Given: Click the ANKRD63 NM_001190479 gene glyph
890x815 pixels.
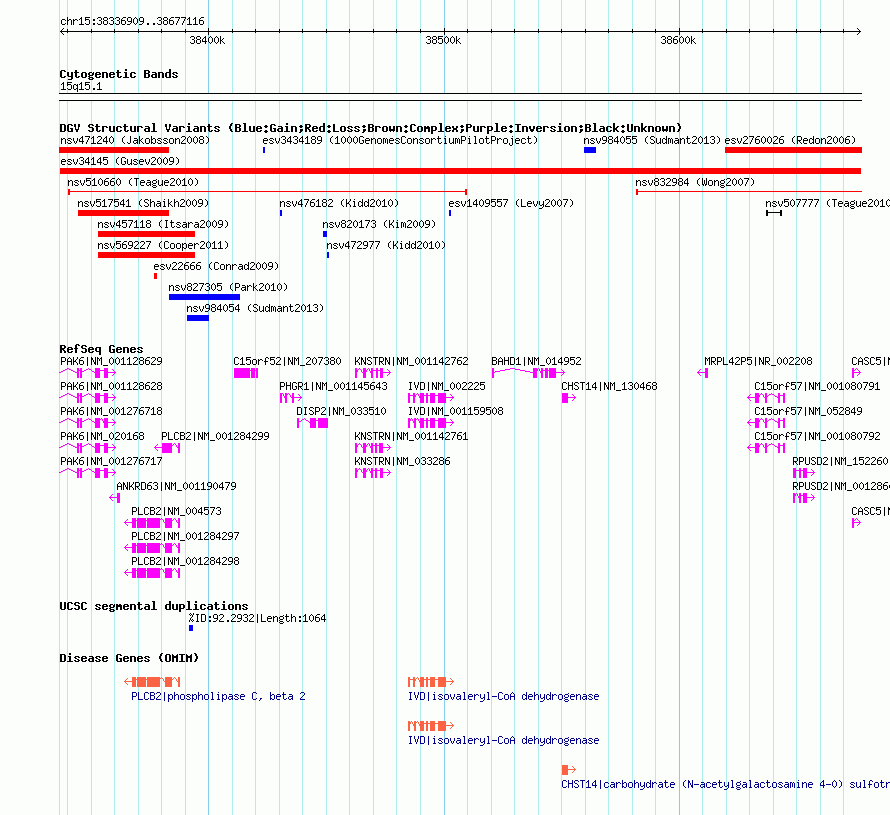Looking at the screenshot, I should pyautogui.click(x=115, y=498).
